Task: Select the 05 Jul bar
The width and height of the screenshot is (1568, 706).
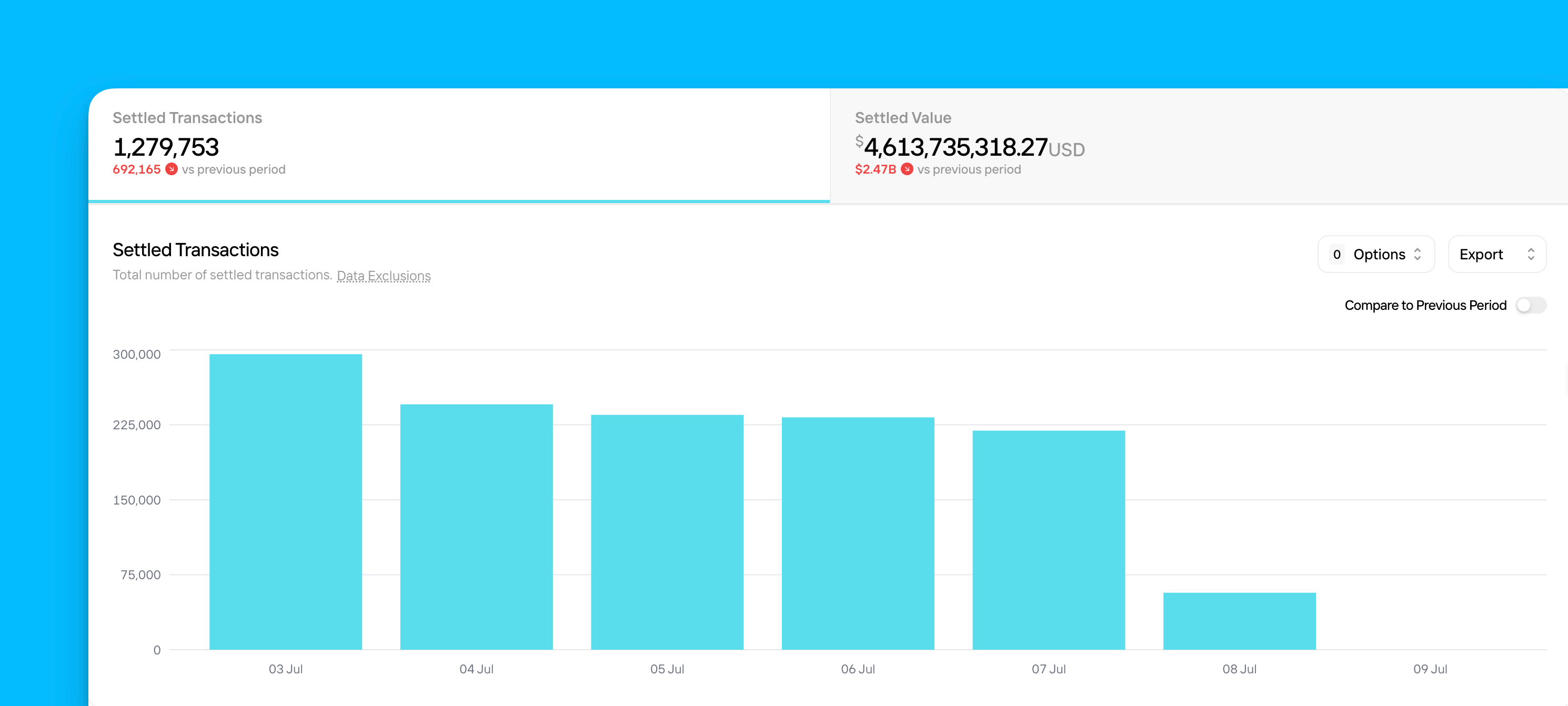Action: point(667,532)
